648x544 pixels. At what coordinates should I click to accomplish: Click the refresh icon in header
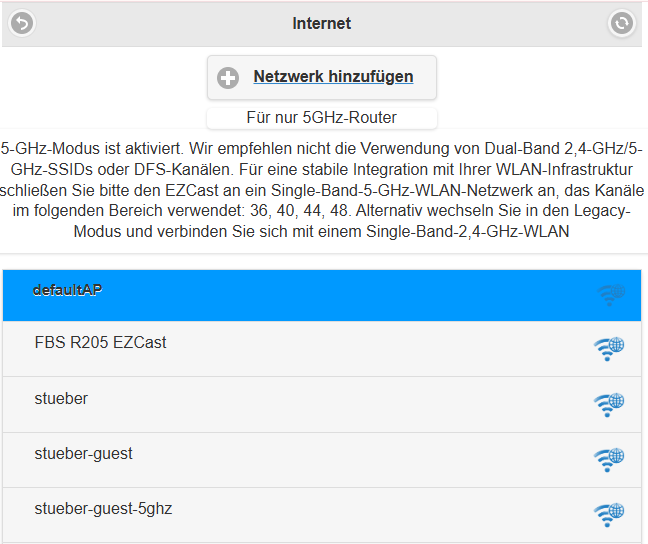point(622,23)
